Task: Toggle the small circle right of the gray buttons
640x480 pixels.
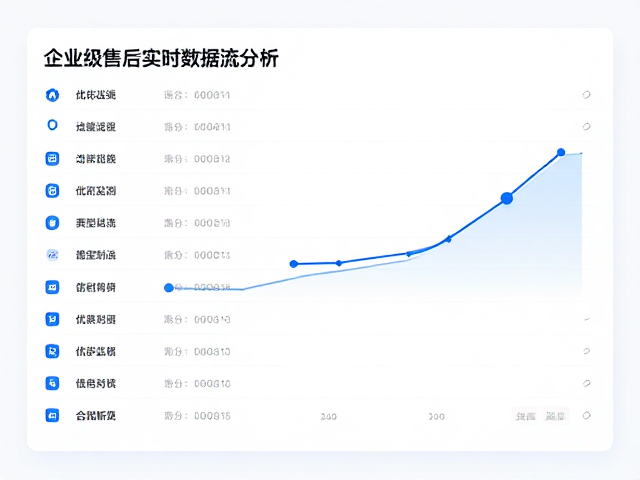Action: [x=587, y=416]
